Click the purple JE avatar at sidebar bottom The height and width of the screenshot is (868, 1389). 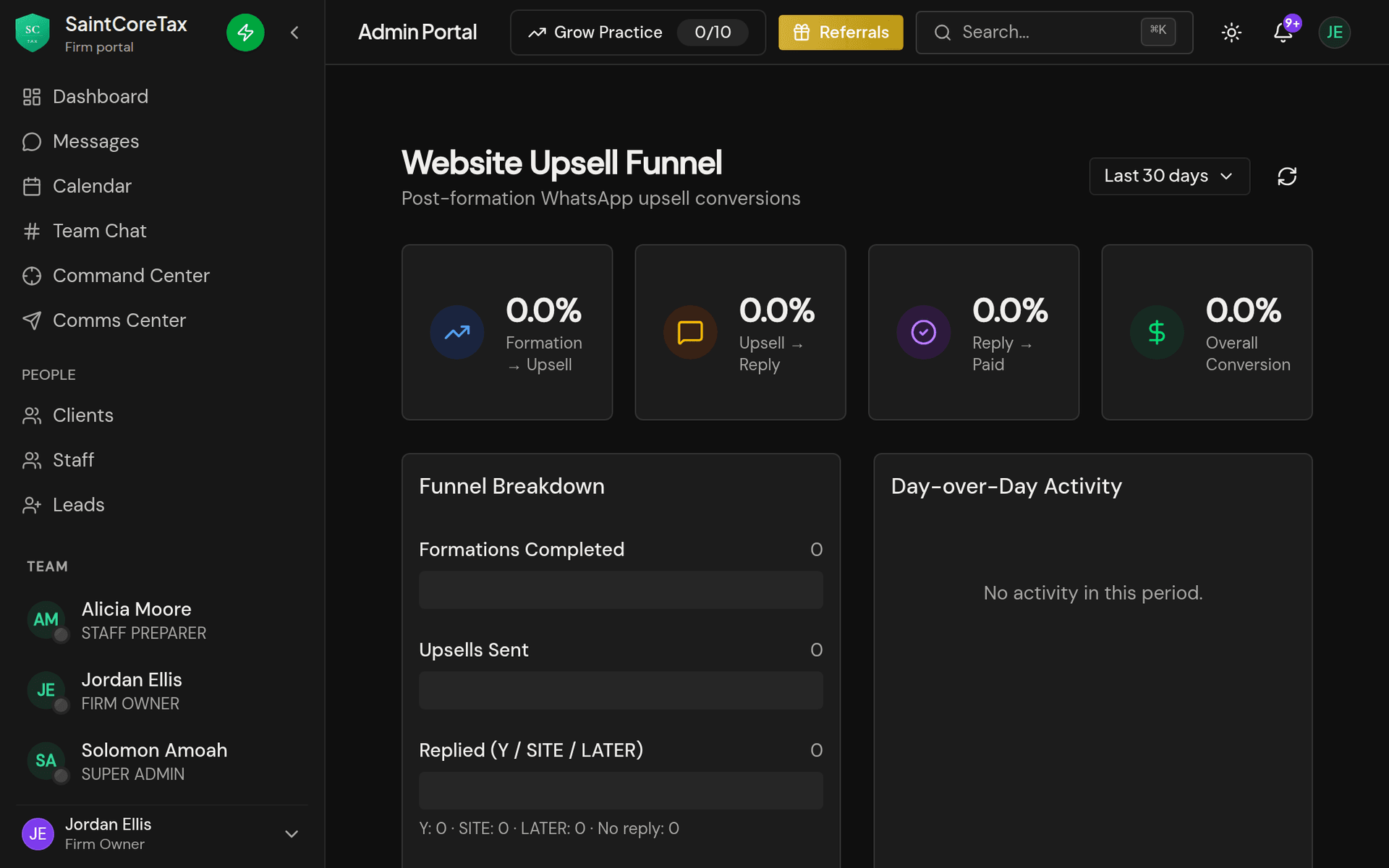tap(38, 834)
